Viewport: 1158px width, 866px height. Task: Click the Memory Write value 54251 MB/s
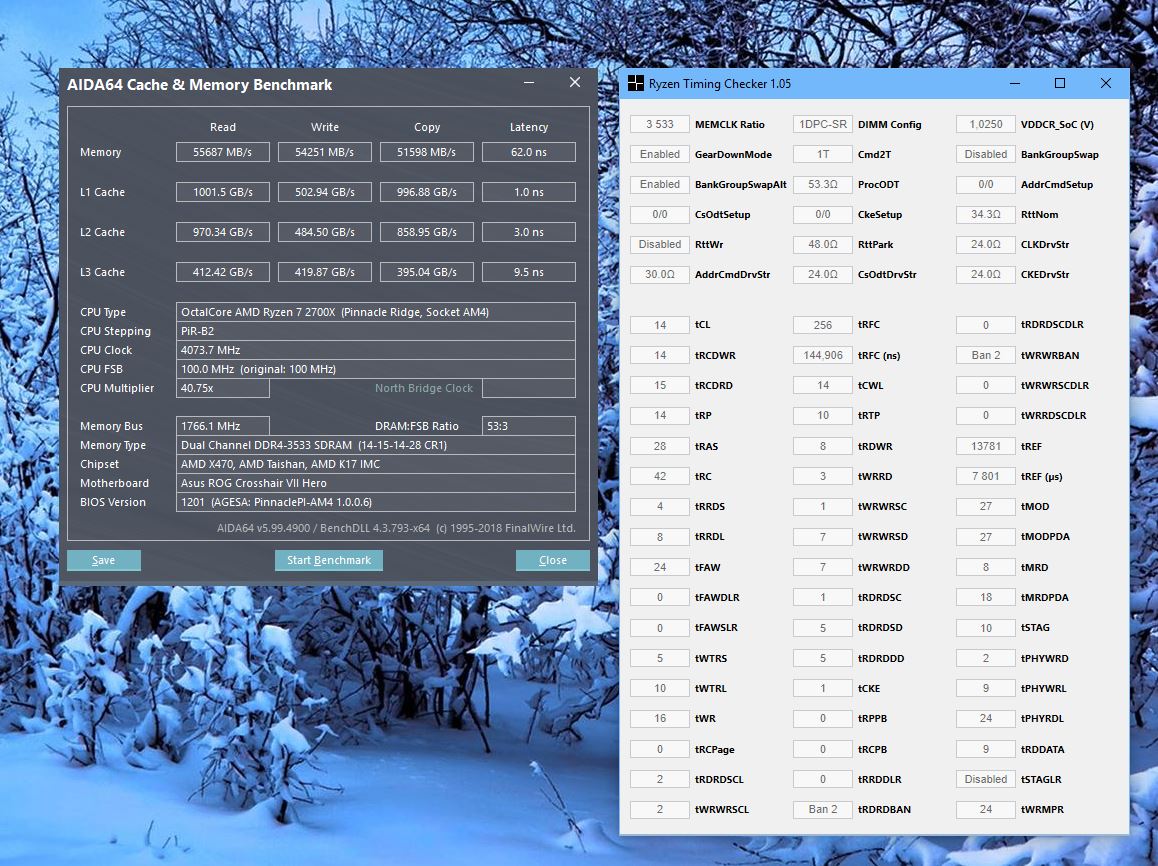(x=324, y=152)
